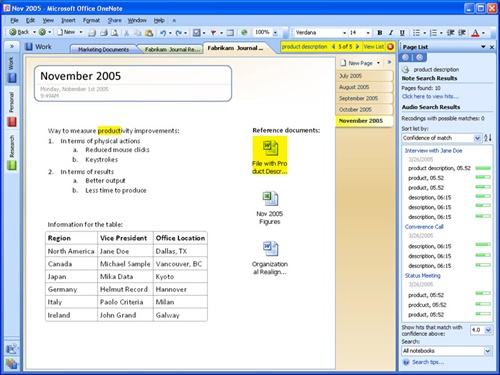Click the Font Color A icon
The width and height of the screenshot is (500, 375).
click(x=475, y=33)
